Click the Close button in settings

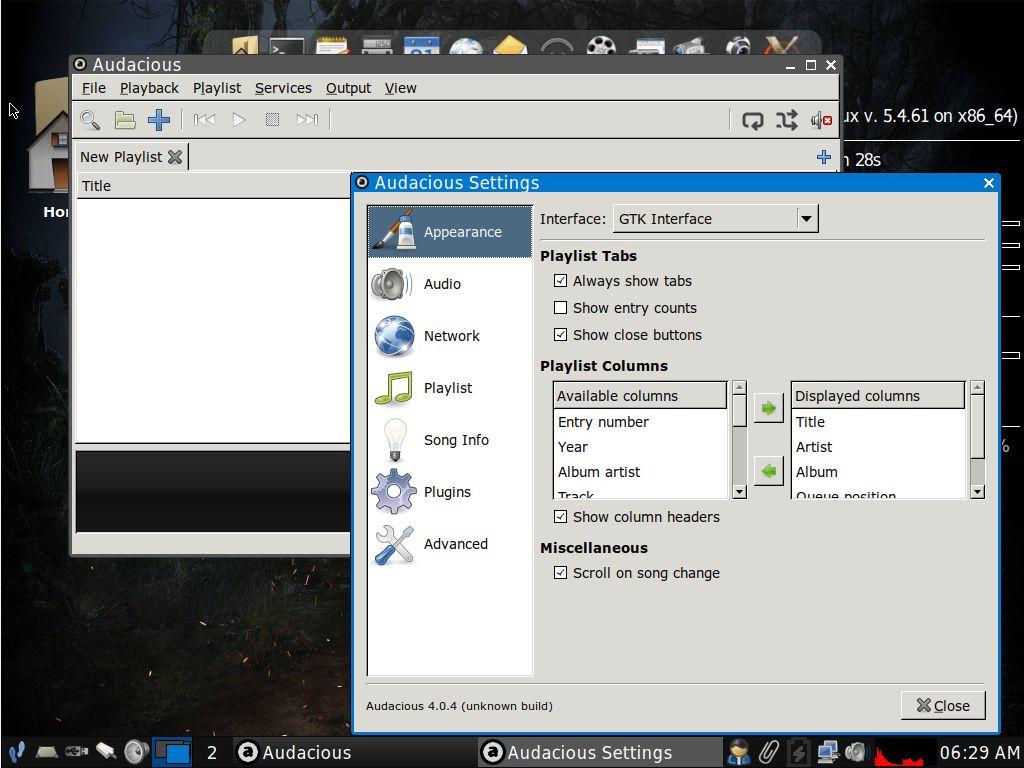(942, 705)
